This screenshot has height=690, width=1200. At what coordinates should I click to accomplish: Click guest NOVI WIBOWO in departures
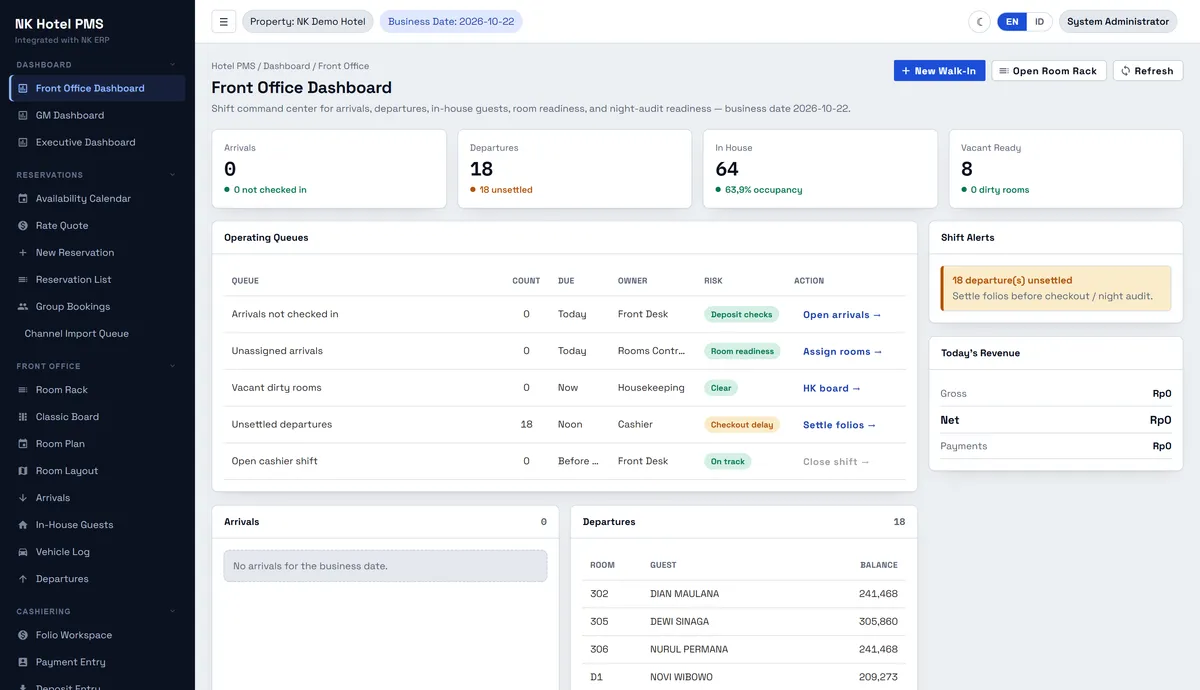681,677
